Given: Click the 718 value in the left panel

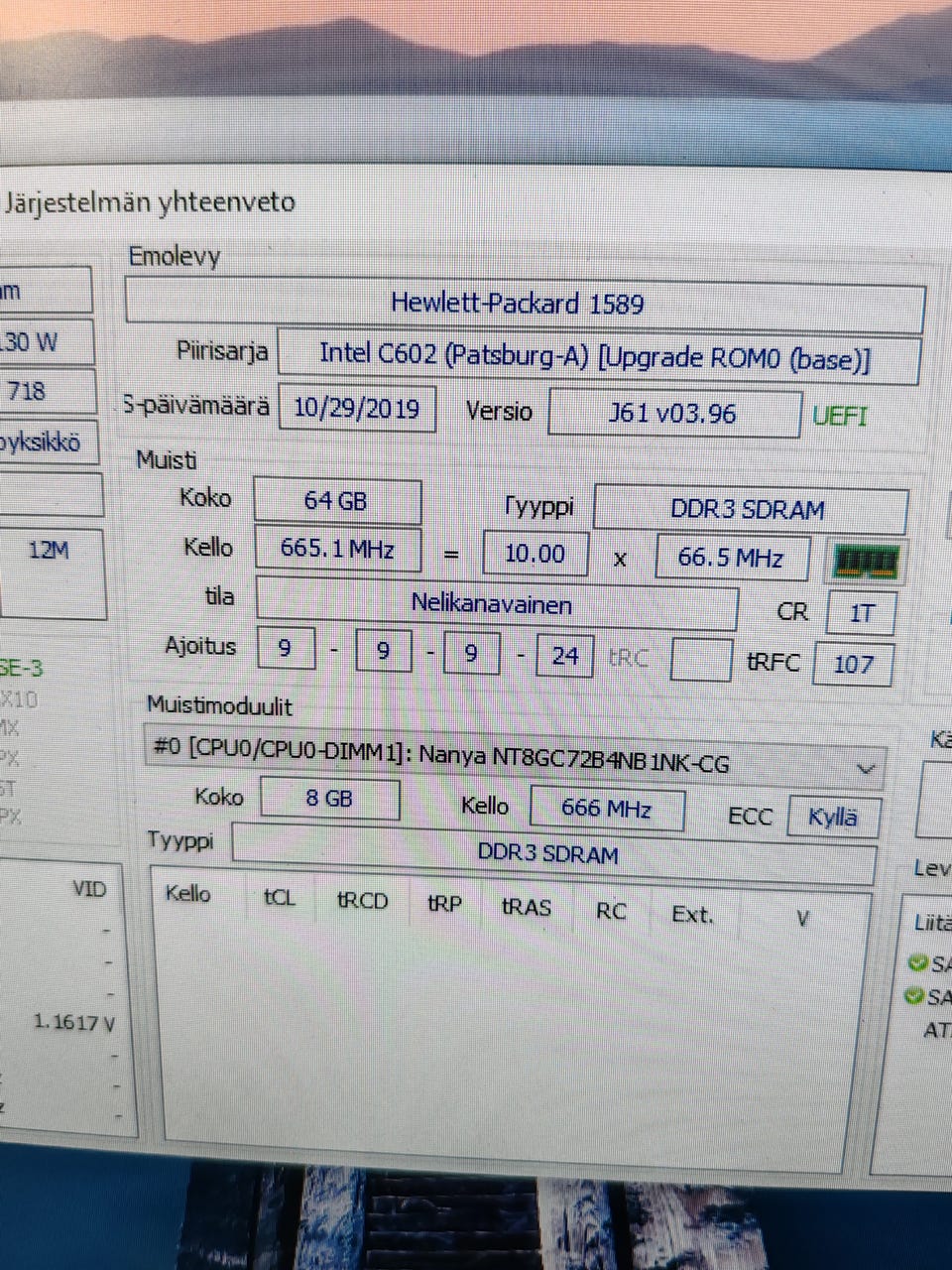Looking at the screenshot, I should 27,391.
